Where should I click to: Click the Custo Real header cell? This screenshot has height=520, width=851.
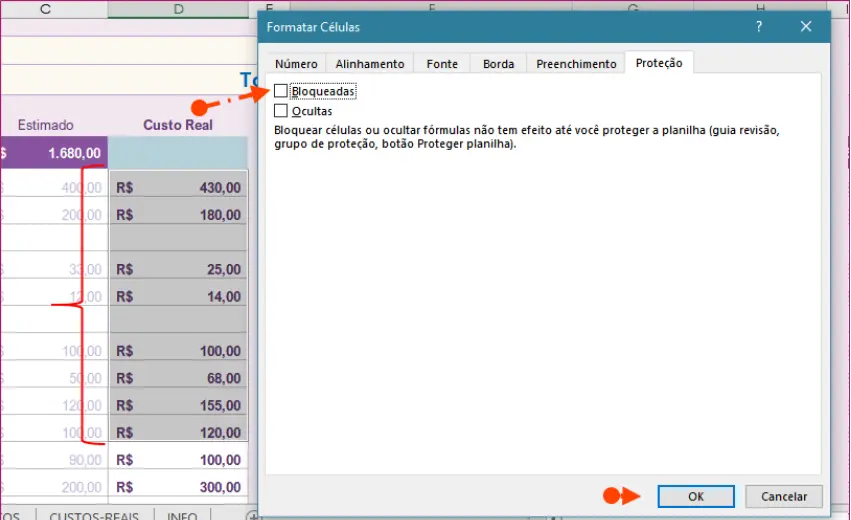pos(178,125)
